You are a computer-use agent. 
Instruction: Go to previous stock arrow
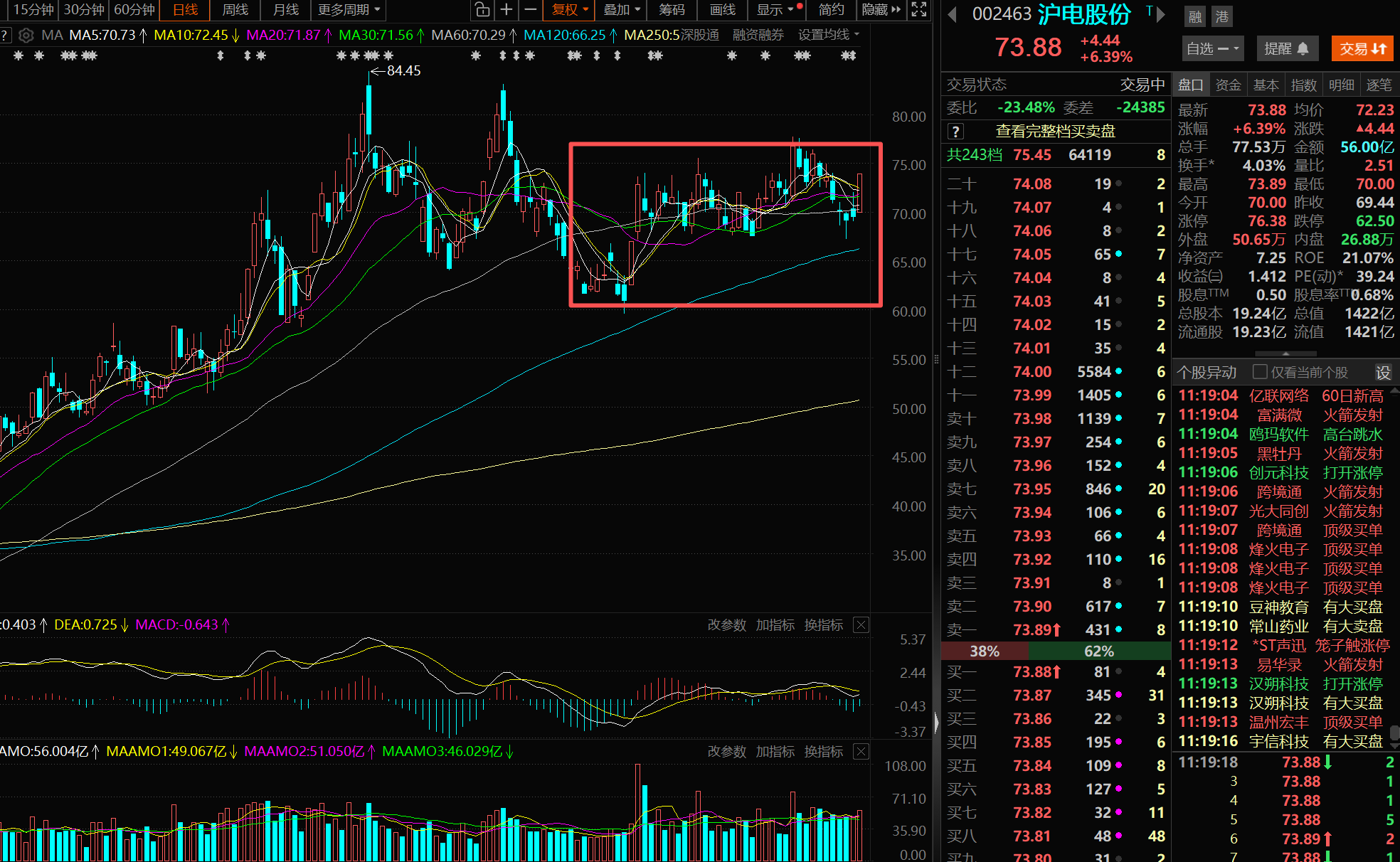click(x=953, y=14)
